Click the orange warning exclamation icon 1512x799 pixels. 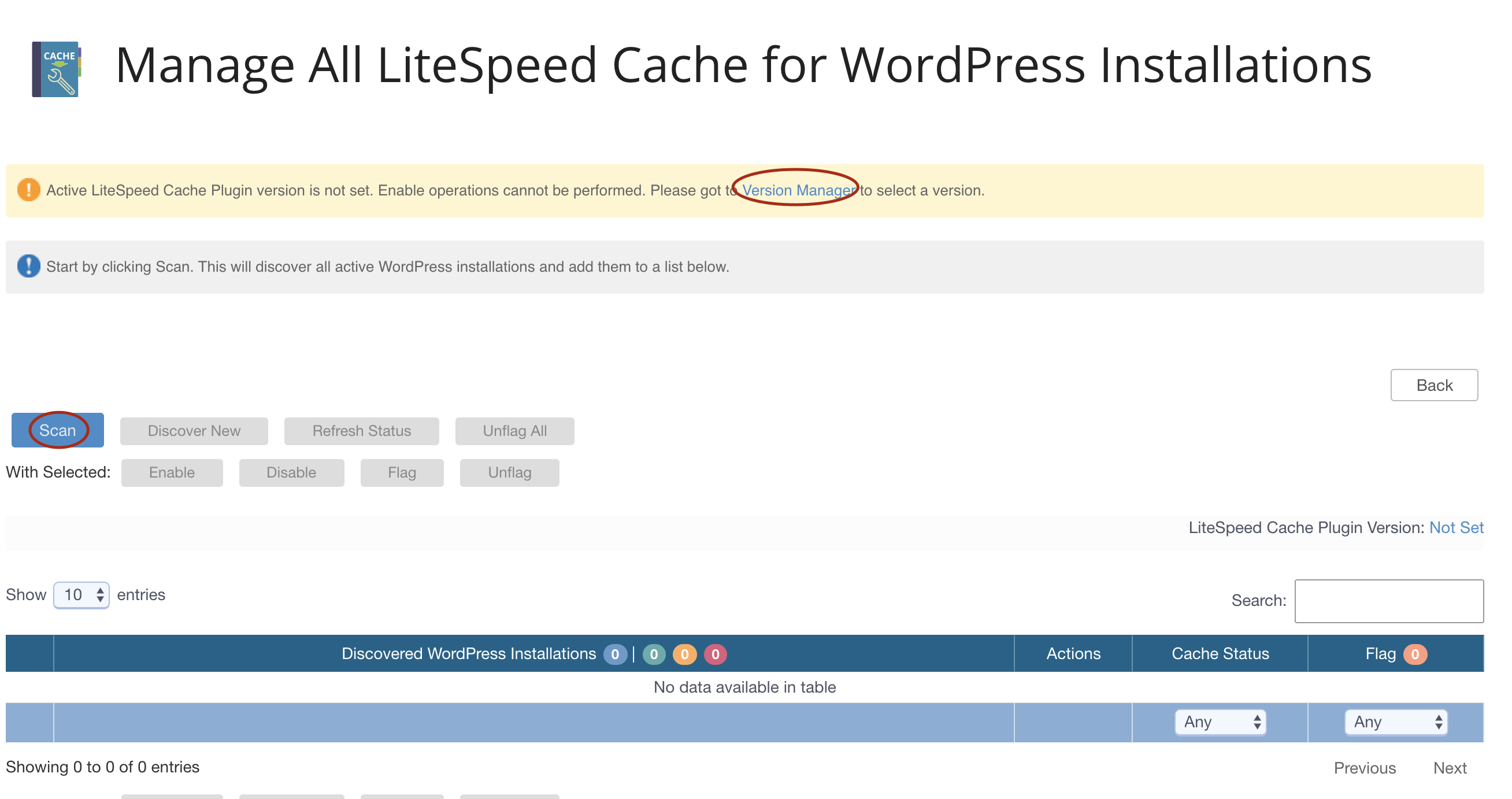point(28,190)
